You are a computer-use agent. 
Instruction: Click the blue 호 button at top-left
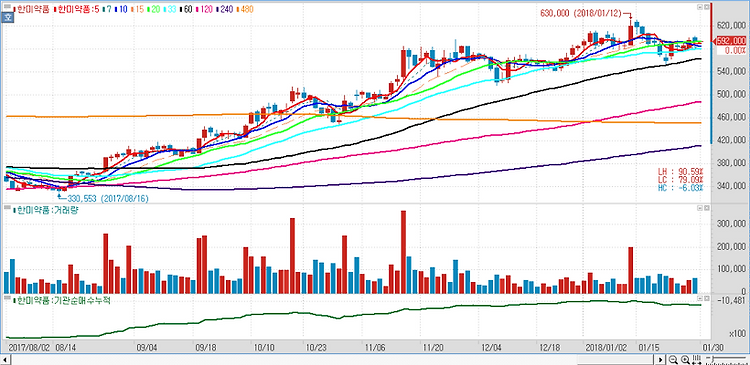[7, 18]
